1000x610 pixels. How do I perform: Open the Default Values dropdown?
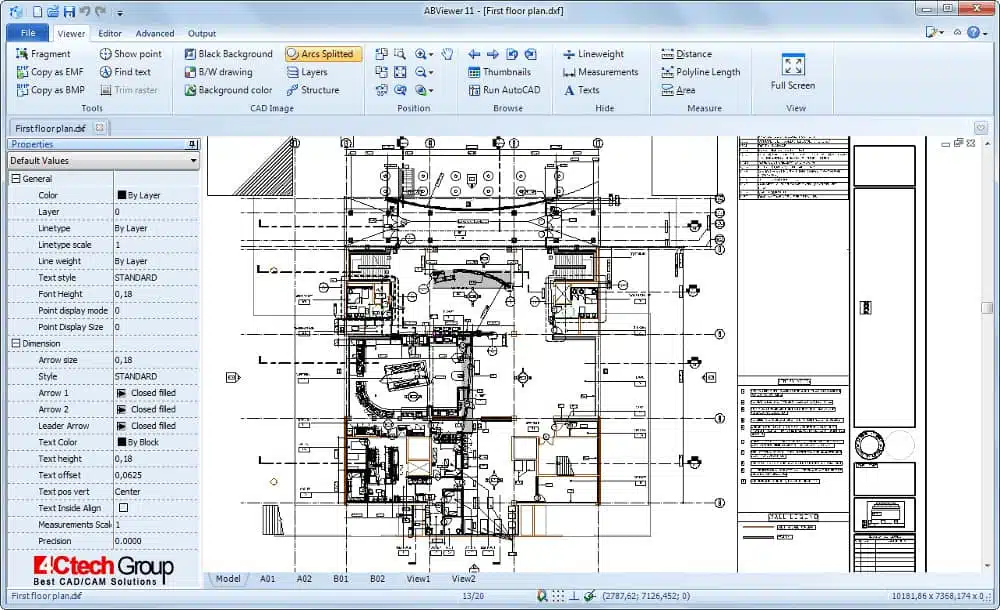point(102,160)
